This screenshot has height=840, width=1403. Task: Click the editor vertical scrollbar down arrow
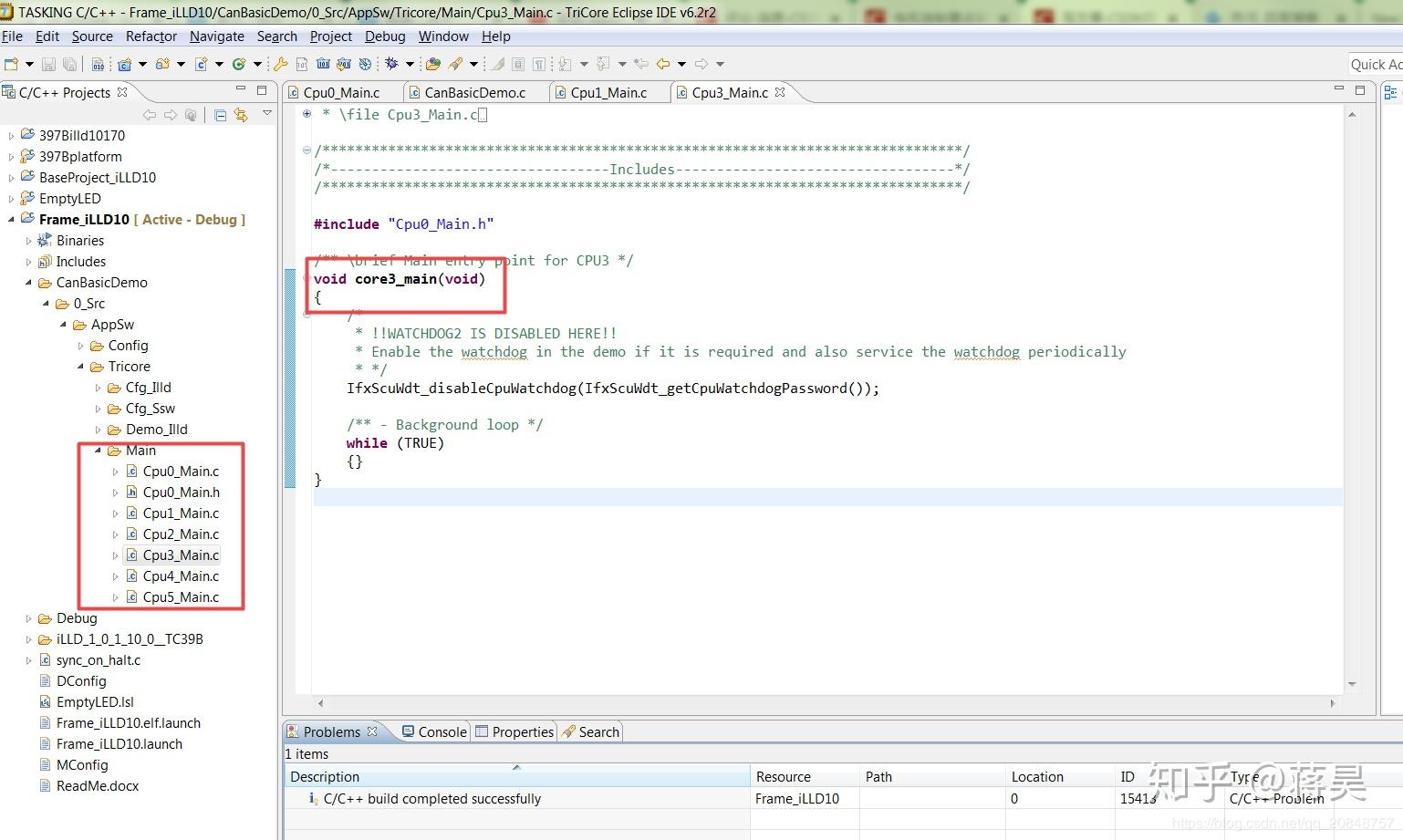1352,684
